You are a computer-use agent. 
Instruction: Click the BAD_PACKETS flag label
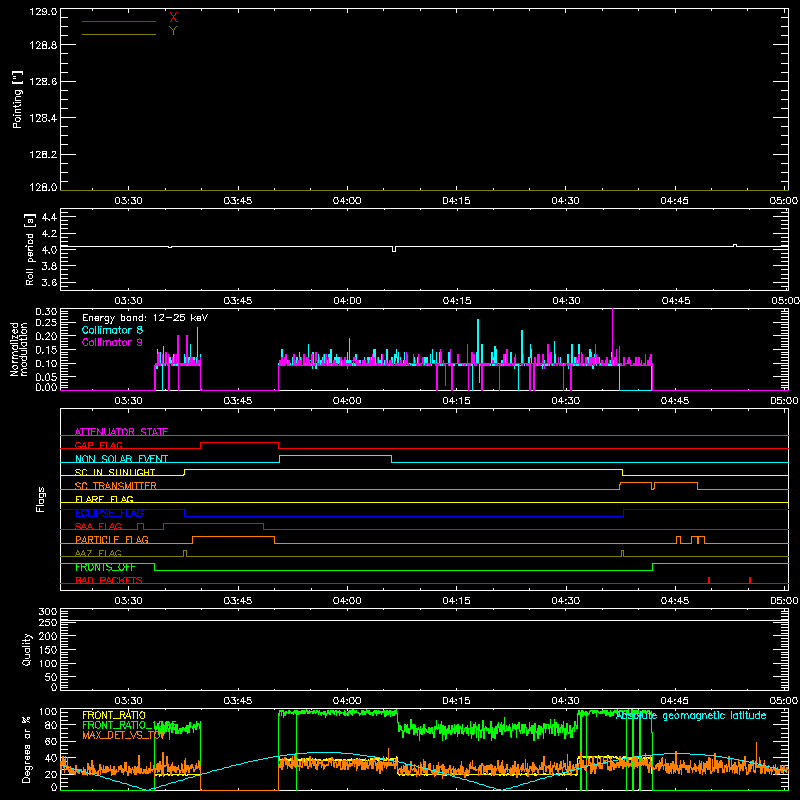point(109,580)
